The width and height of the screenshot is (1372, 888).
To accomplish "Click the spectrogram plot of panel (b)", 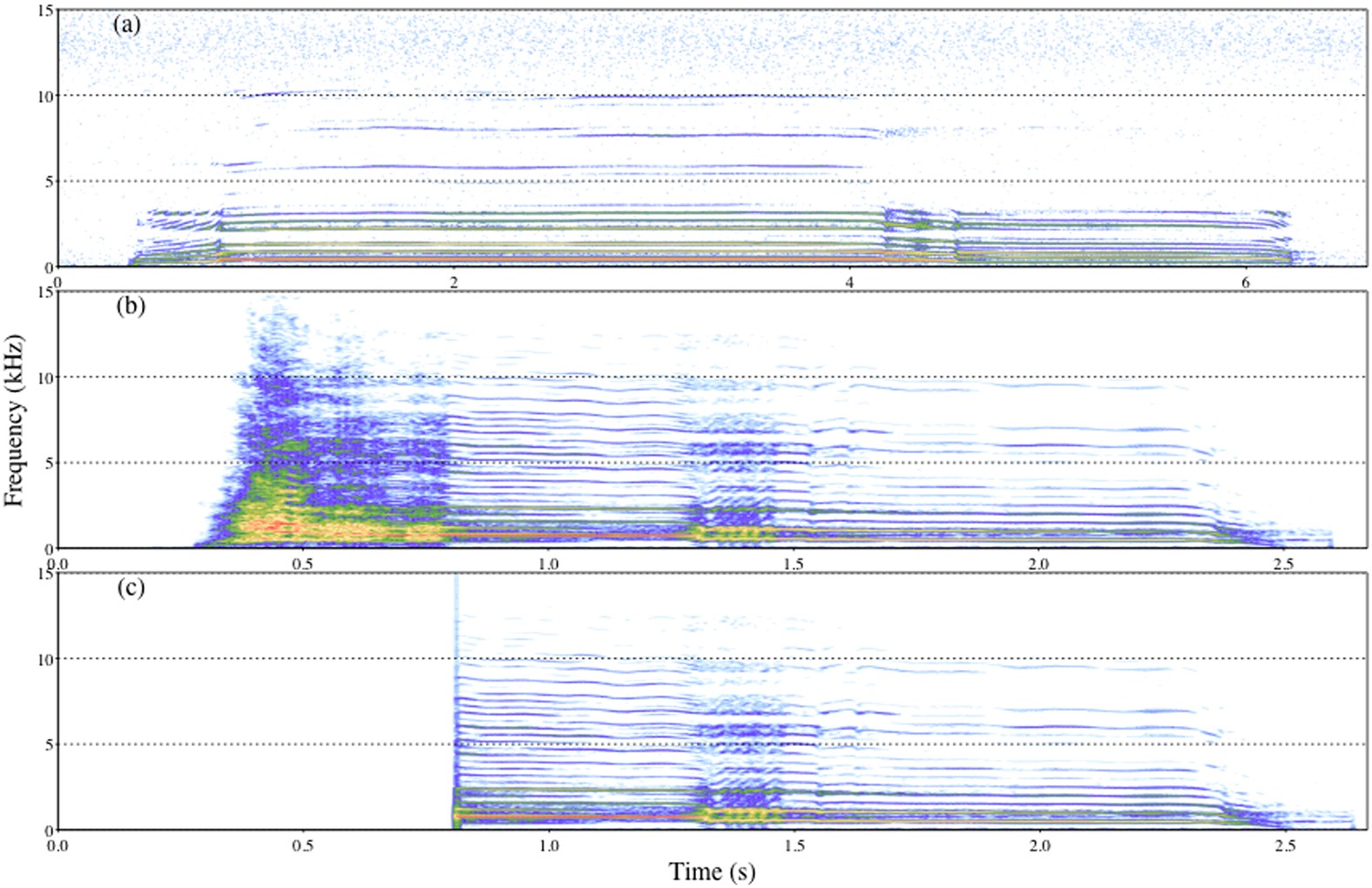I will coord(712,420).
